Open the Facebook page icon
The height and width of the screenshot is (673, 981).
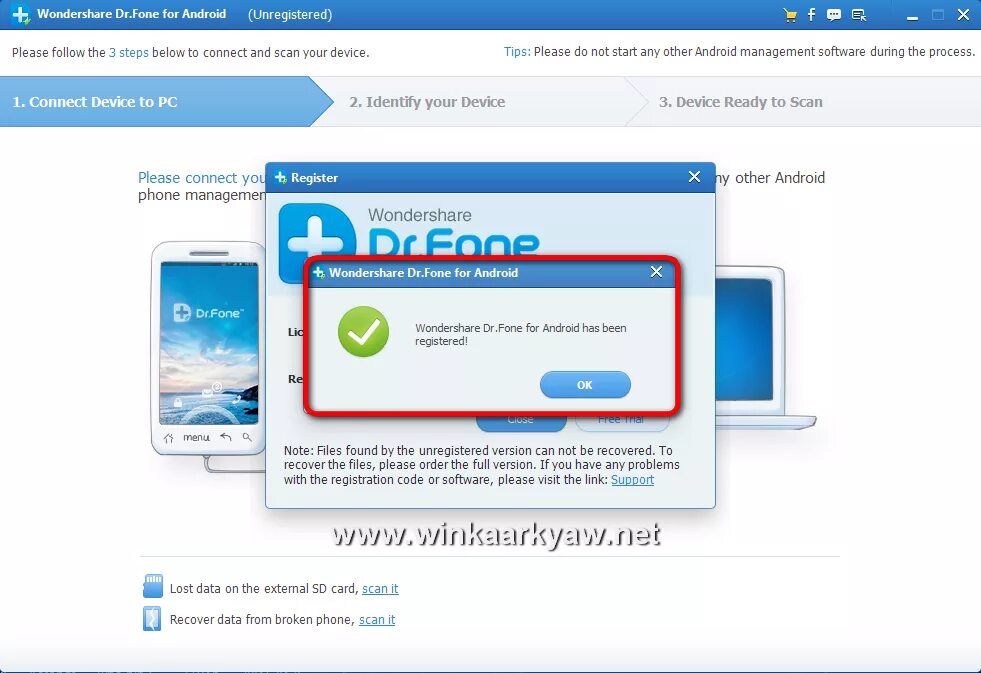(x=811, y=14)
